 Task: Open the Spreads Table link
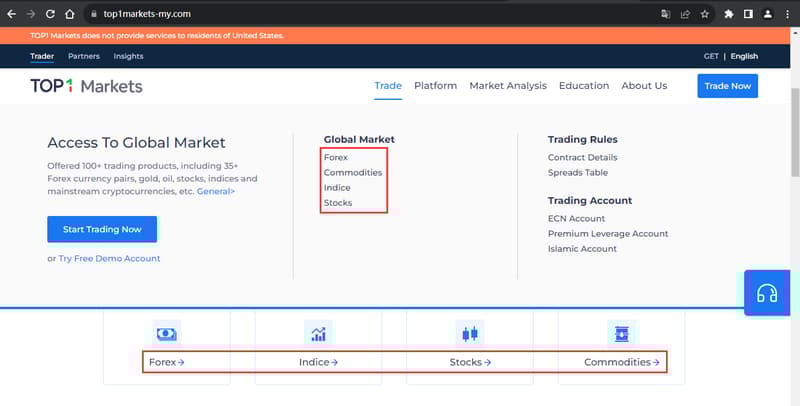(x=578, y=172)
